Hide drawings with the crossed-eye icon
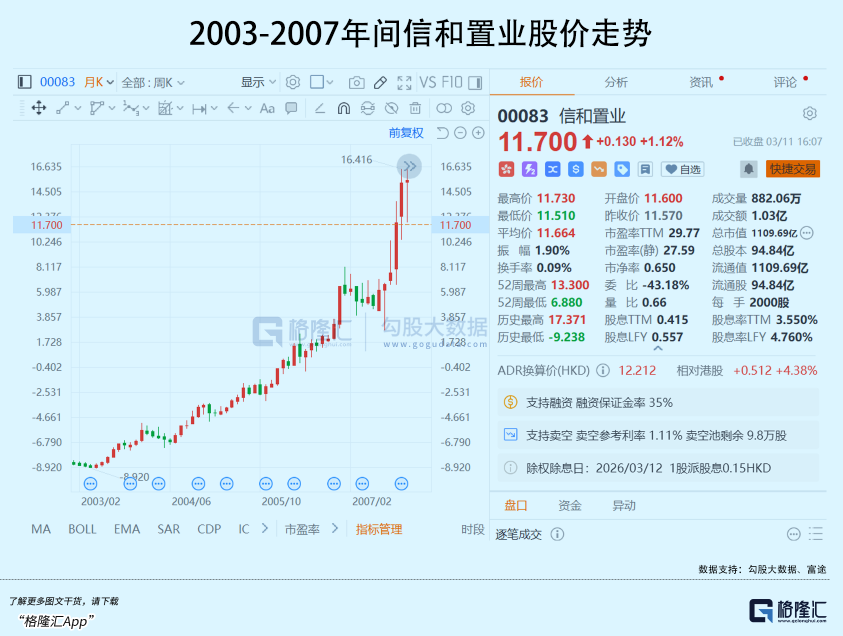Viewport: 843px width, 636px height. 391,108
